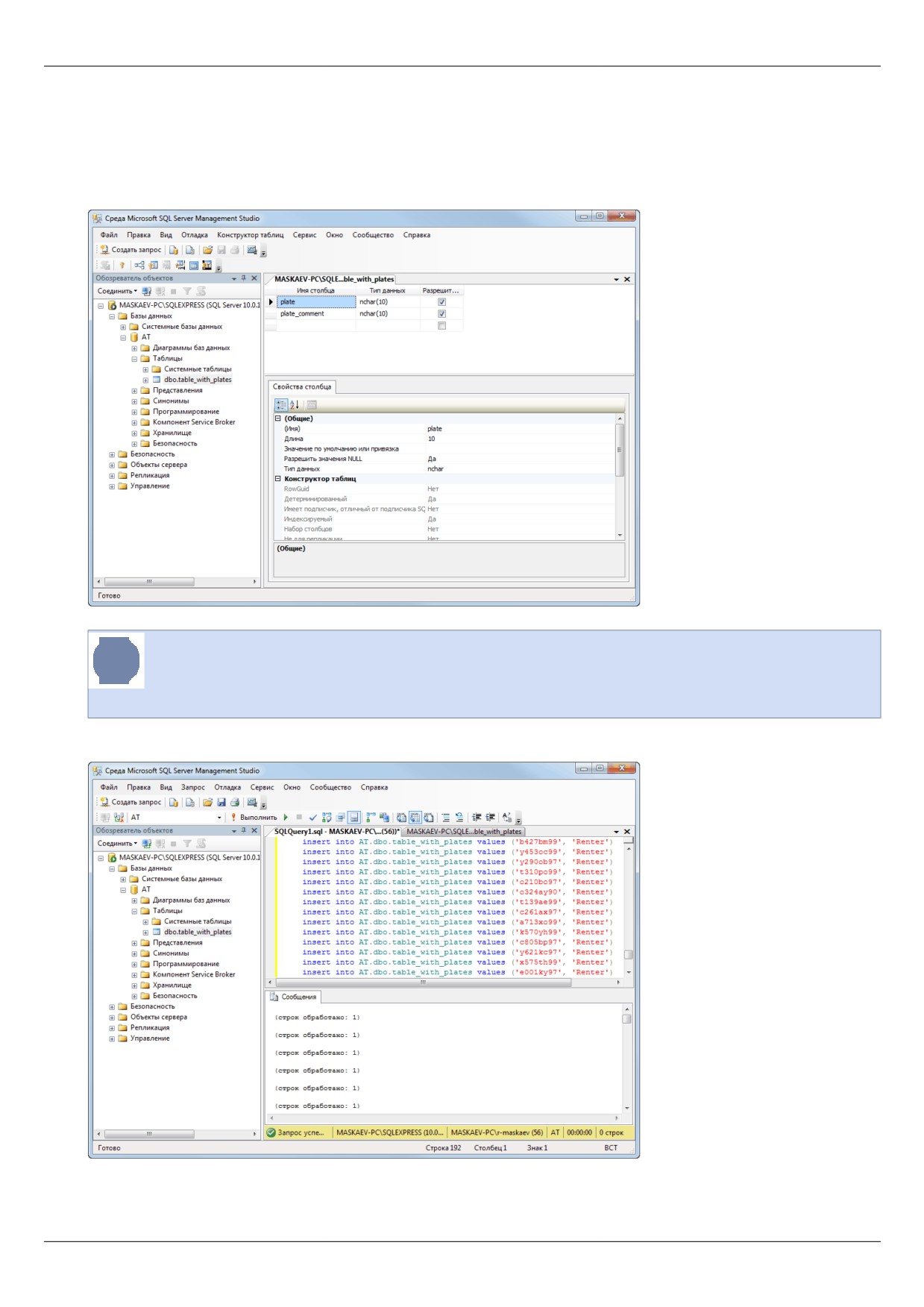Select dbo.table_with_plates in upper window tree

pos(198,380)
